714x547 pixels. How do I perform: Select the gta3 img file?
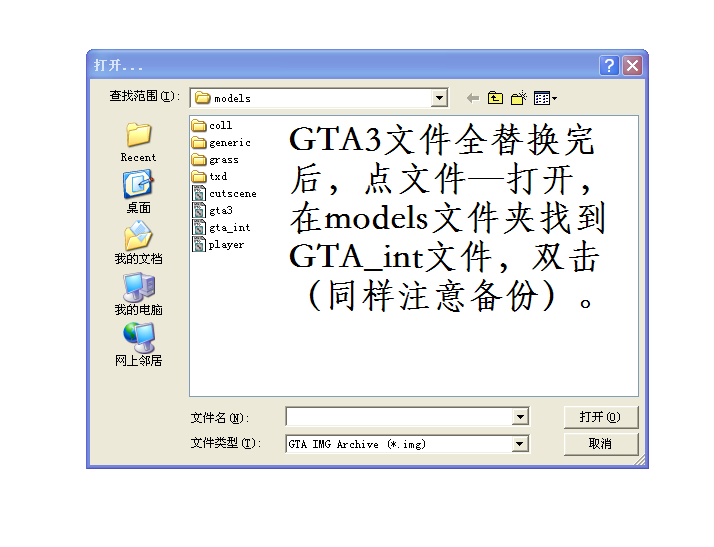(220, 211)
